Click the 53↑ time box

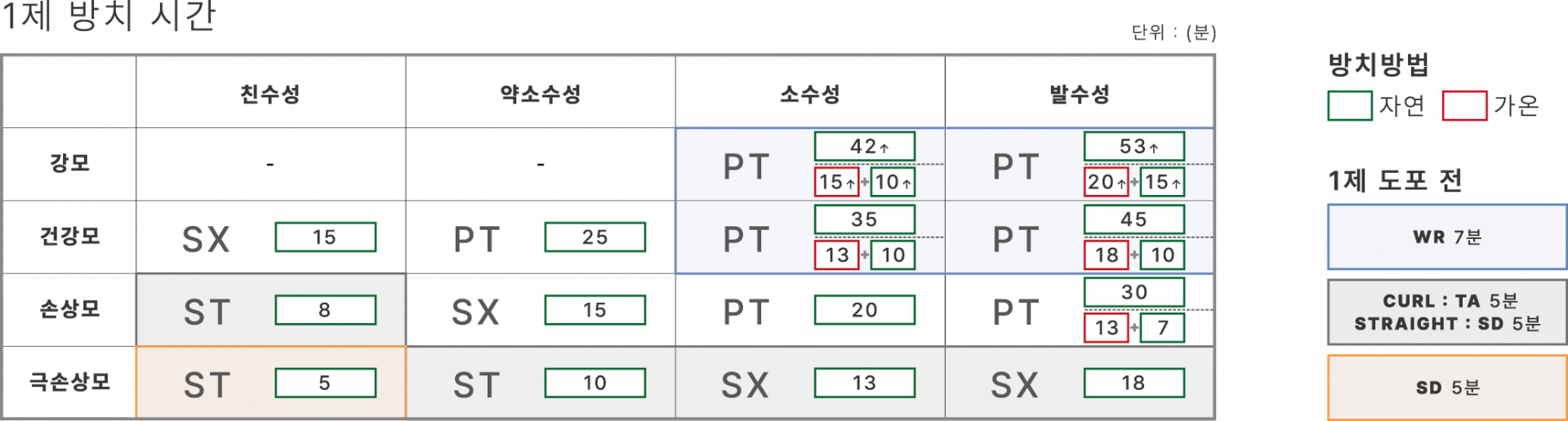click(1134, 147)
